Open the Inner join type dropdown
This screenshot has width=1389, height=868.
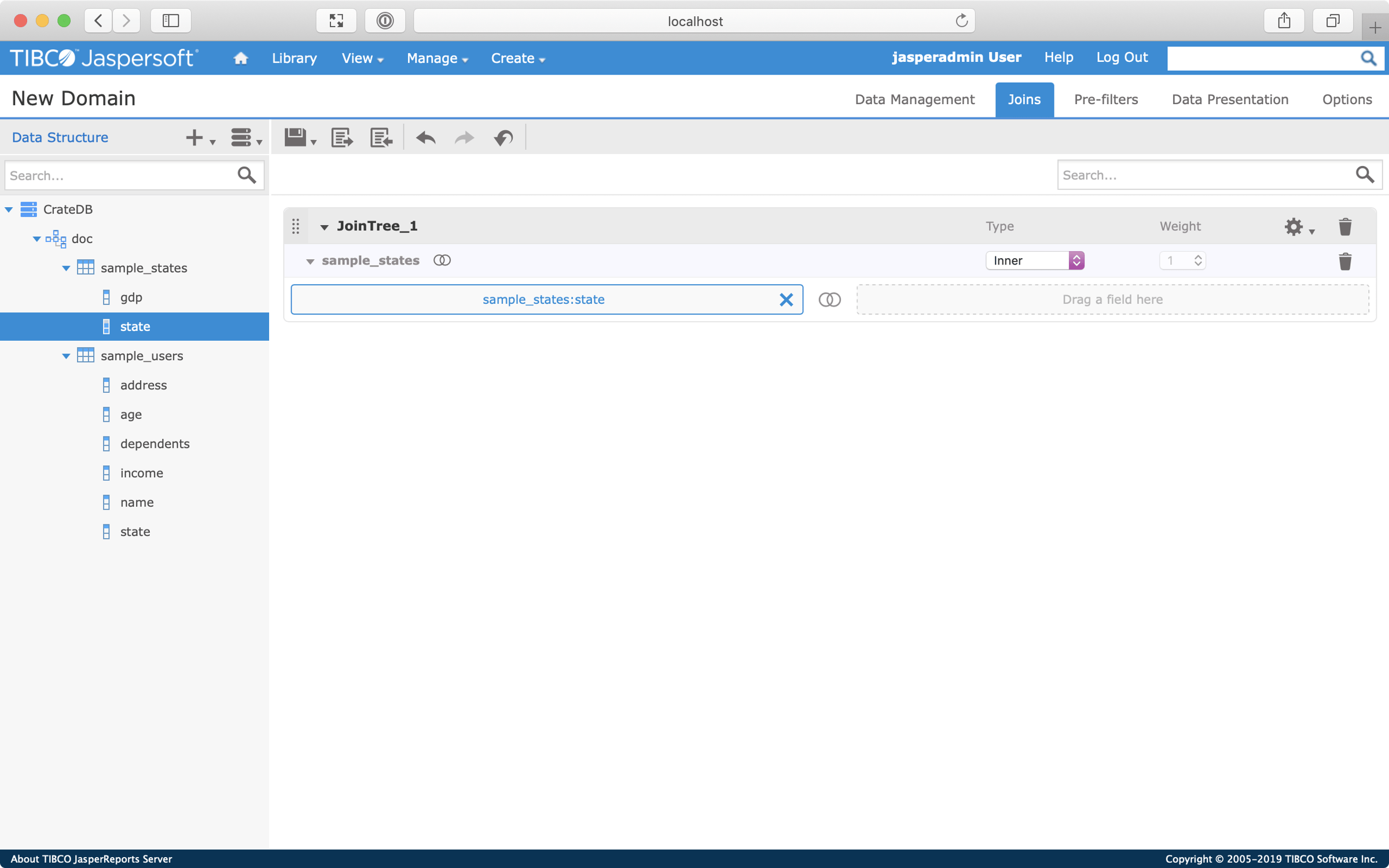(x=1034, y=260)
